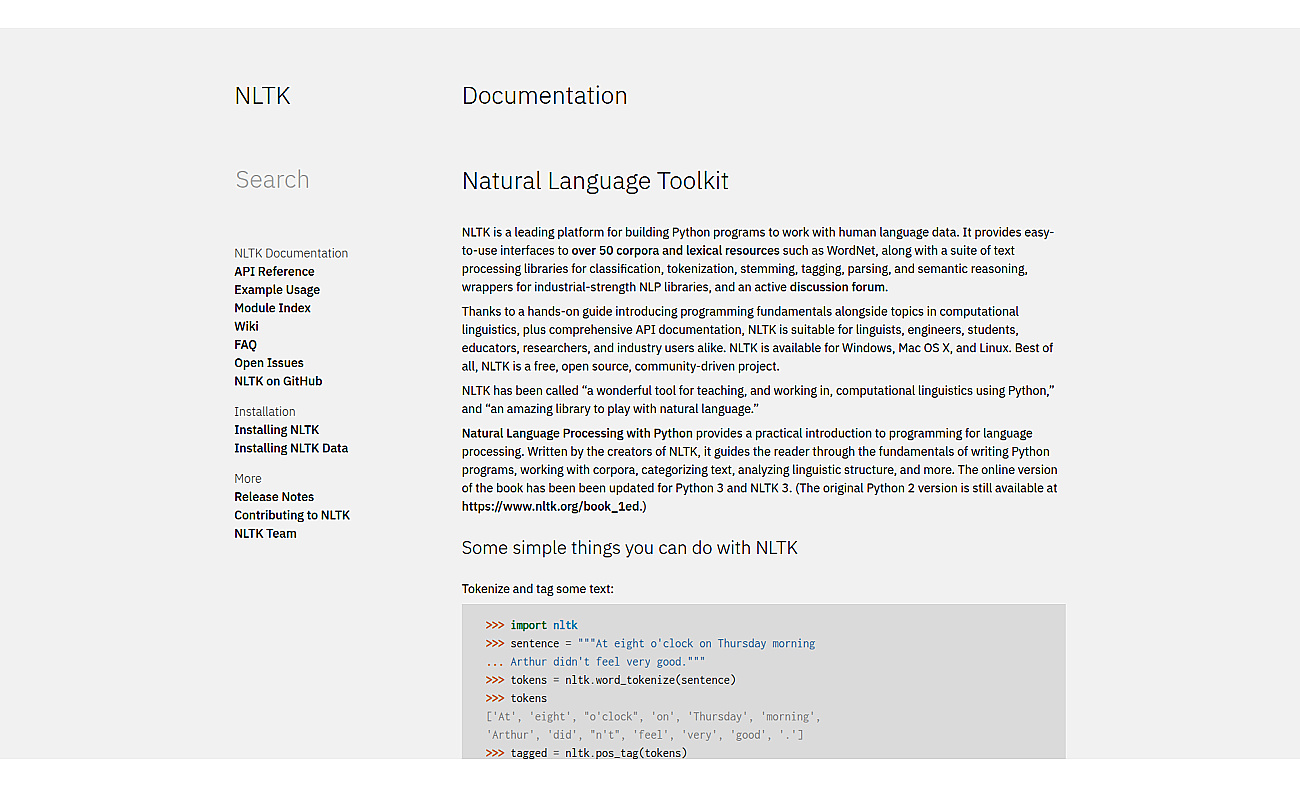Click the Documentation header title
Screen dimensions: 1300x788
click(544, 96)
